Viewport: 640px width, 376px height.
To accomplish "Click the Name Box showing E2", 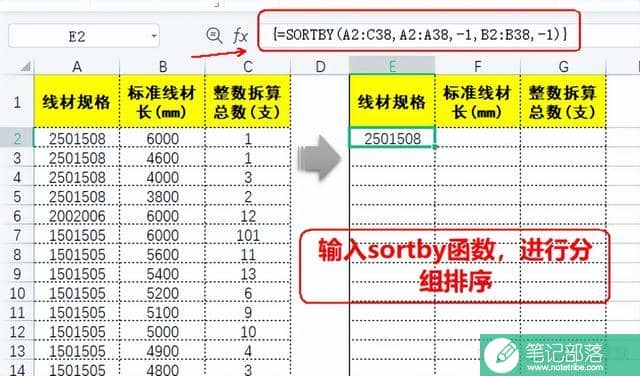I will click(84, 36).
